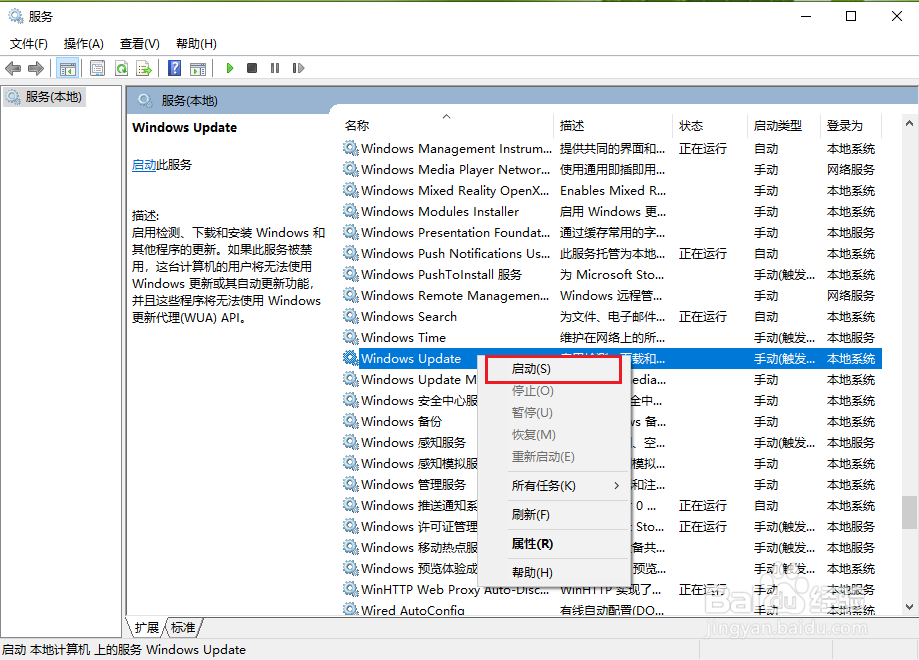Click the Restart Service toolbar icon
Screen dimensions: 919x660
pyautogui.click(x=298, y=69)
